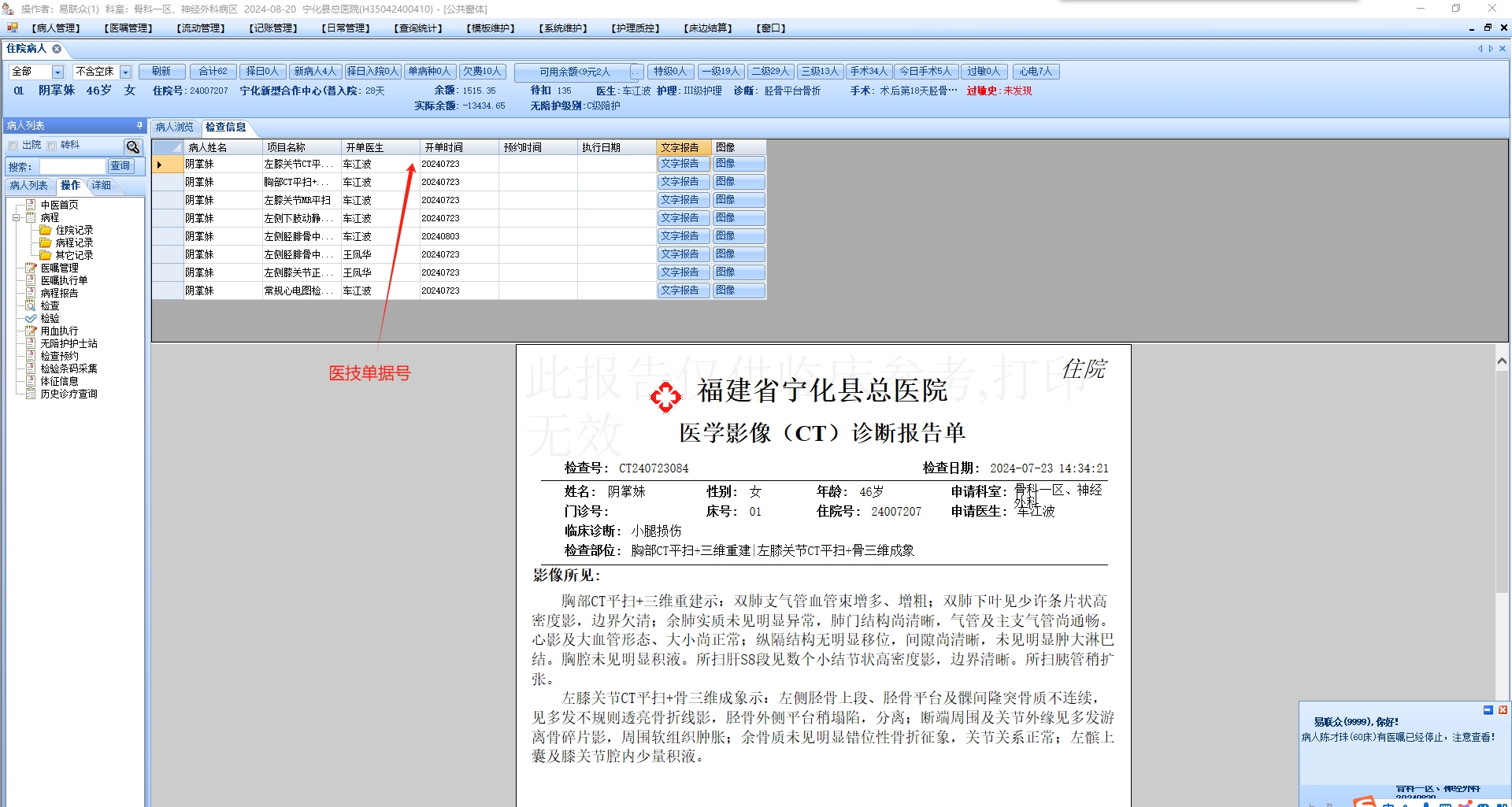Click the application icon at left of menu bar
The height and width of the screenshot is (807, 1512).
[x=13, y=28]
